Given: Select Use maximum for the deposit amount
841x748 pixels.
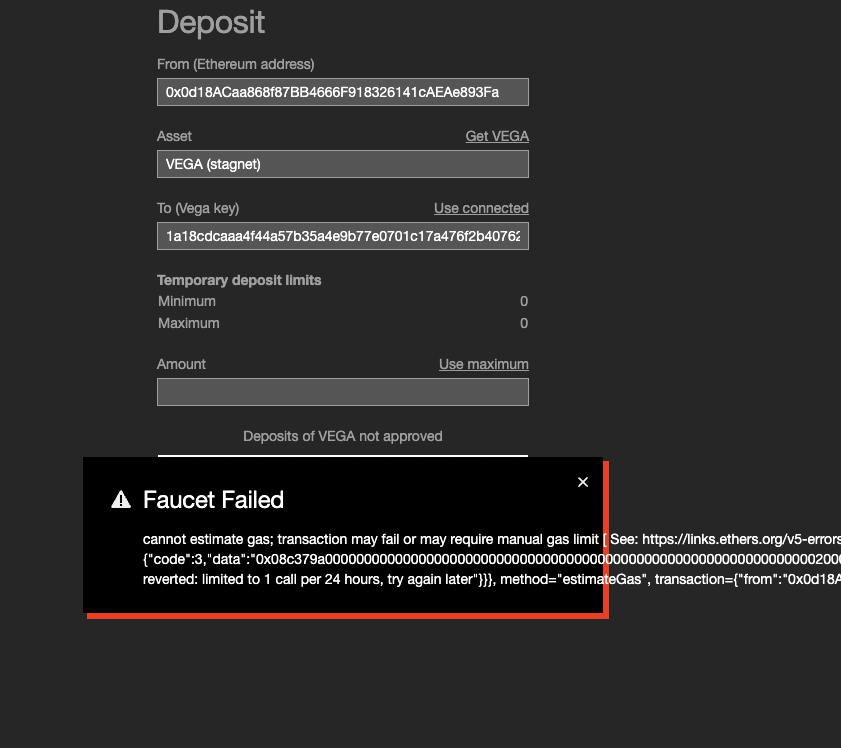Looking at the screenshot, I should (484, 364).
